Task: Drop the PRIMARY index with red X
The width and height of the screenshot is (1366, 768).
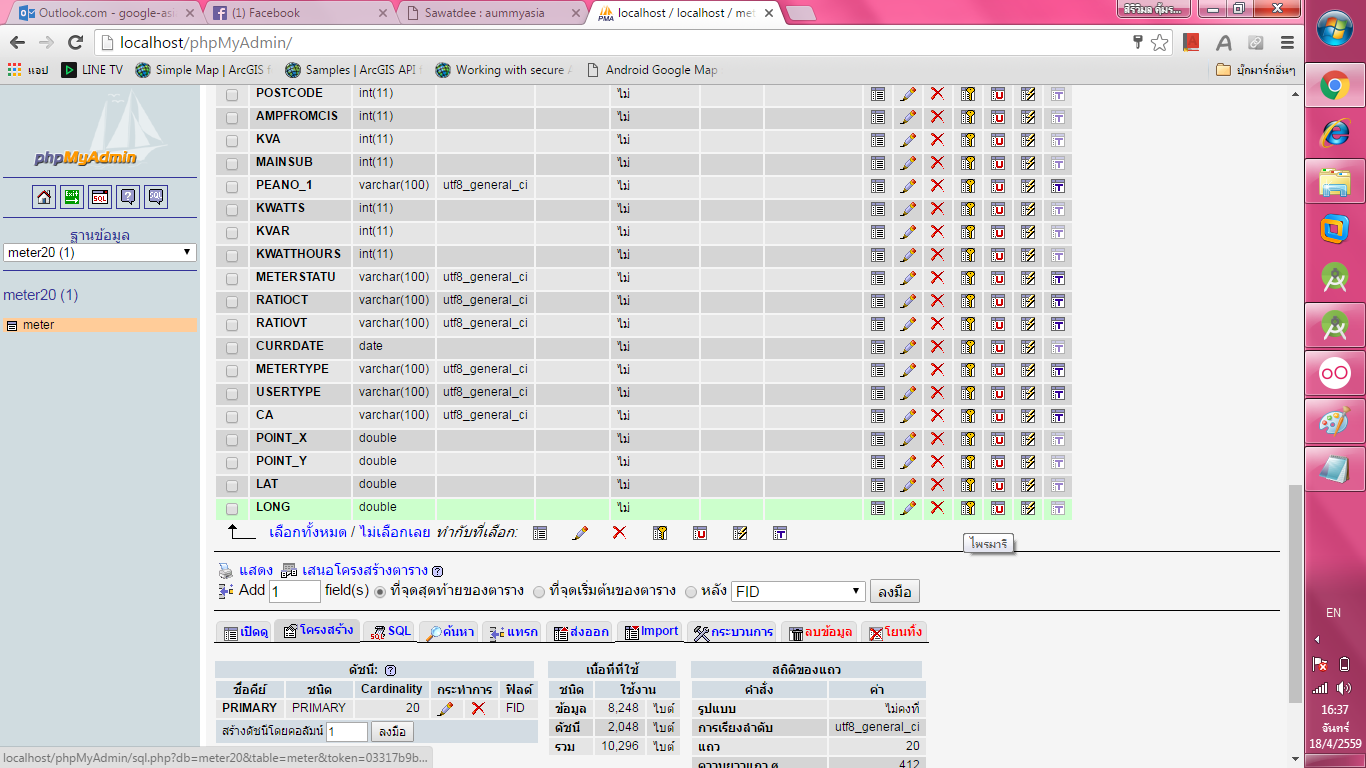Action: (x=479, y=708)
